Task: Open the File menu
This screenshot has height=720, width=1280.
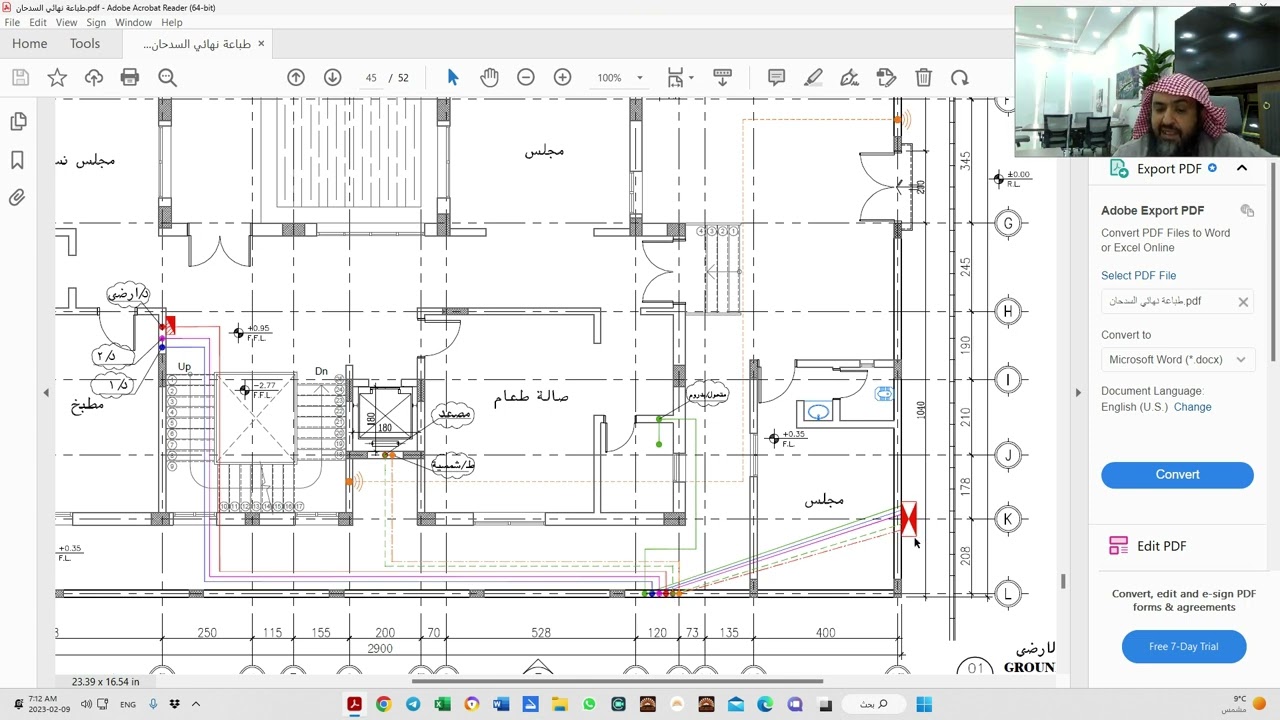Action: click(x=12, y=22)
